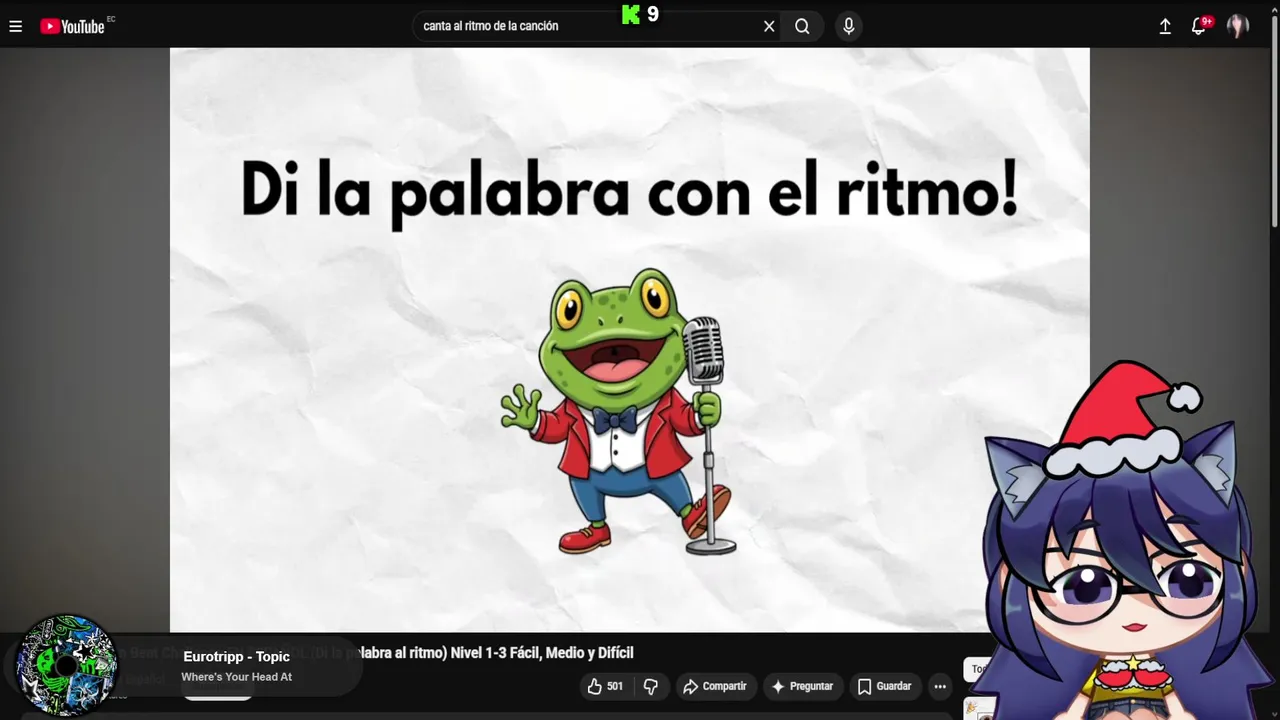Click the Preguntar button
Image resolution: width=1280 pixels, height=720 pixels.
click(802, 686)
